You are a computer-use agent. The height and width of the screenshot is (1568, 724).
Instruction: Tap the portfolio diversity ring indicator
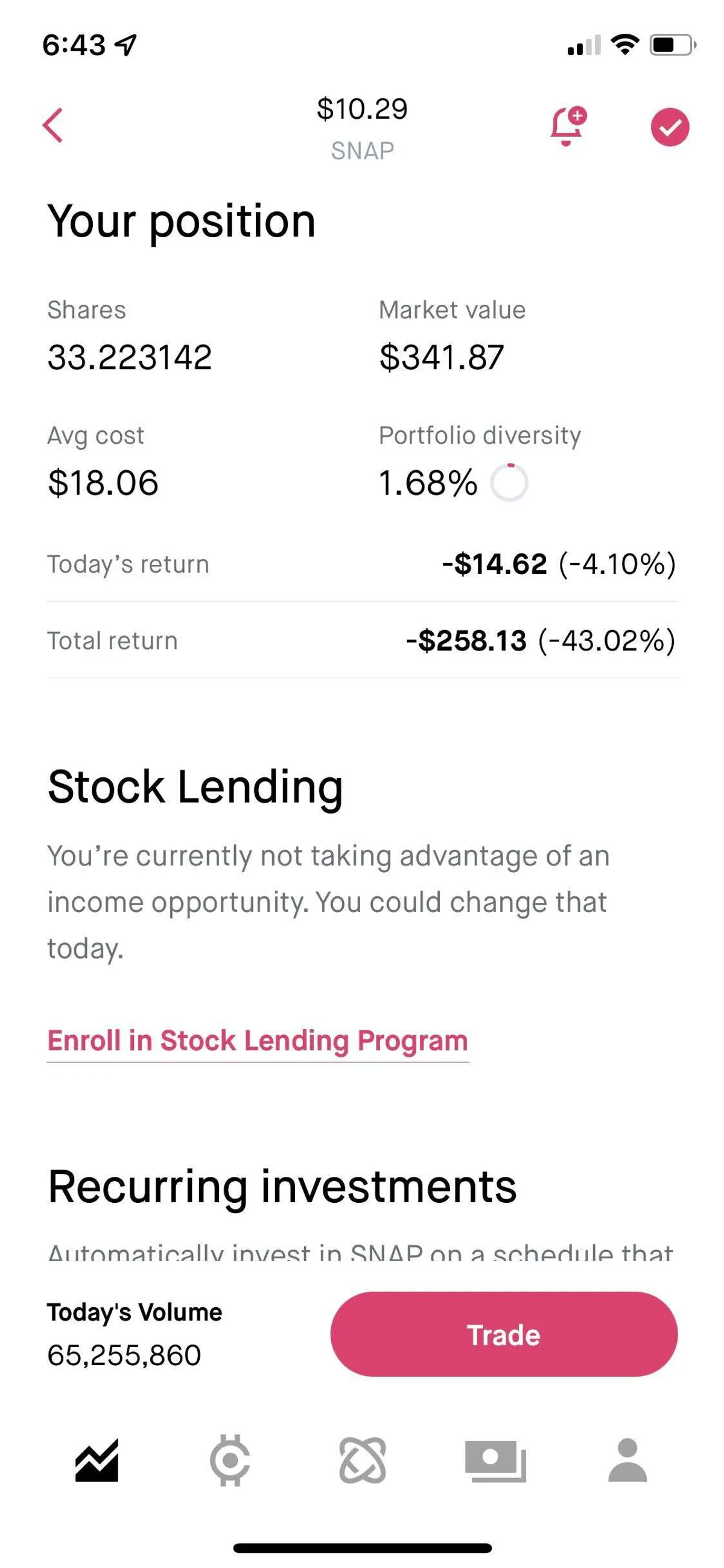(x=509, y=483)
